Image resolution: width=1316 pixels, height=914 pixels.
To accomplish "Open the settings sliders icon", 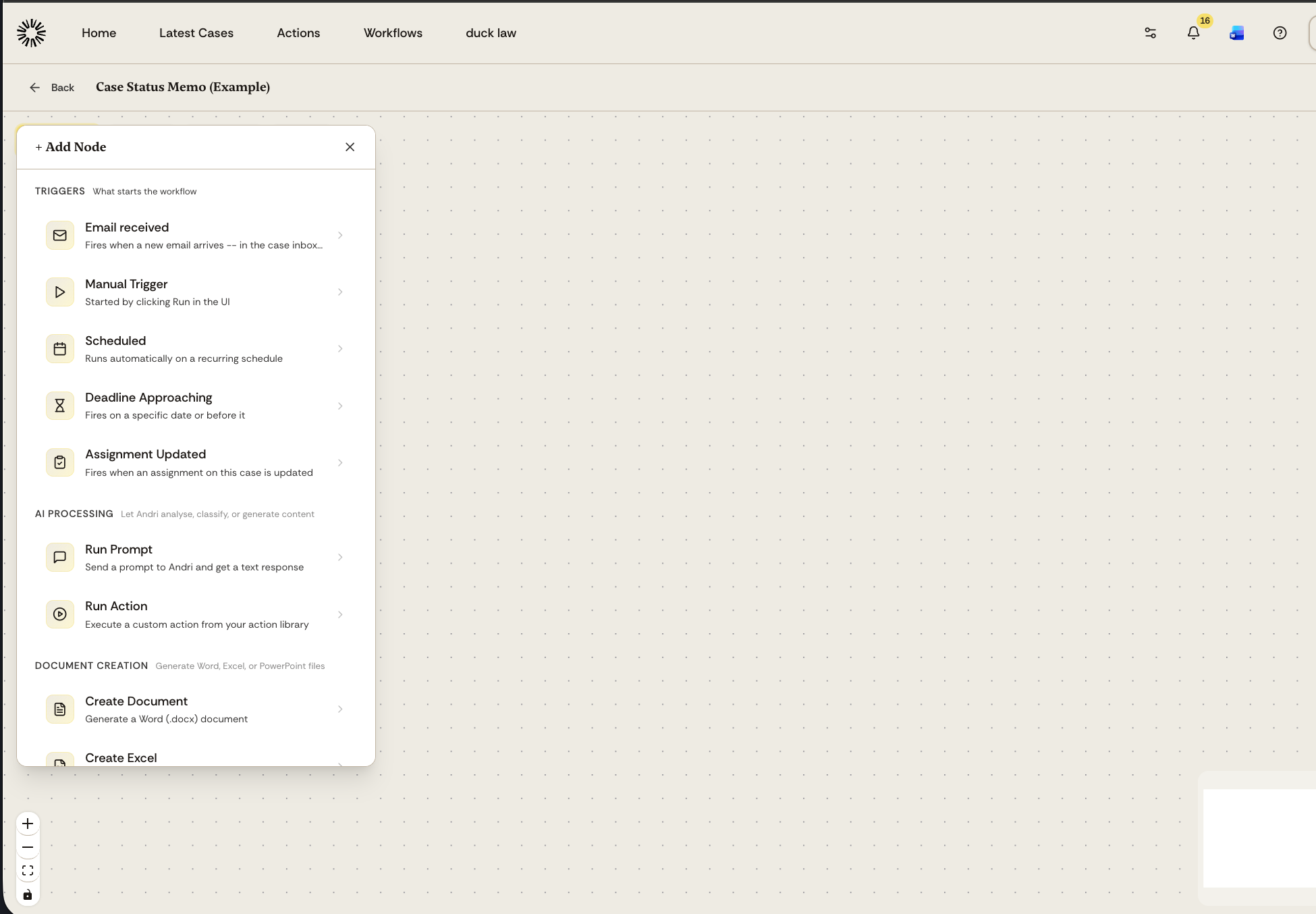I will (1151, 33).
